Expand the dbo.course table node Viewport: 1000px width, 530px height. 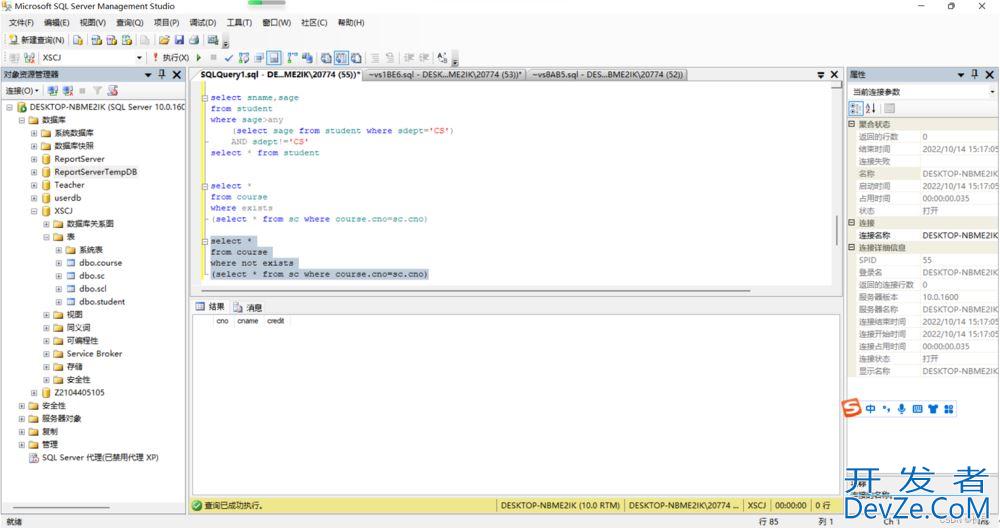pos(59,263)
